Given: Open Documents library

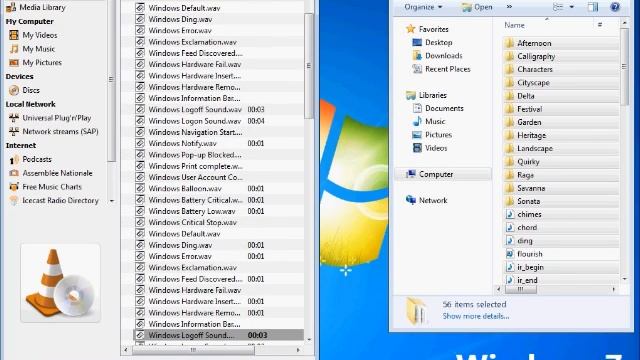Looking at the screenshot, I should pos(438,108).
